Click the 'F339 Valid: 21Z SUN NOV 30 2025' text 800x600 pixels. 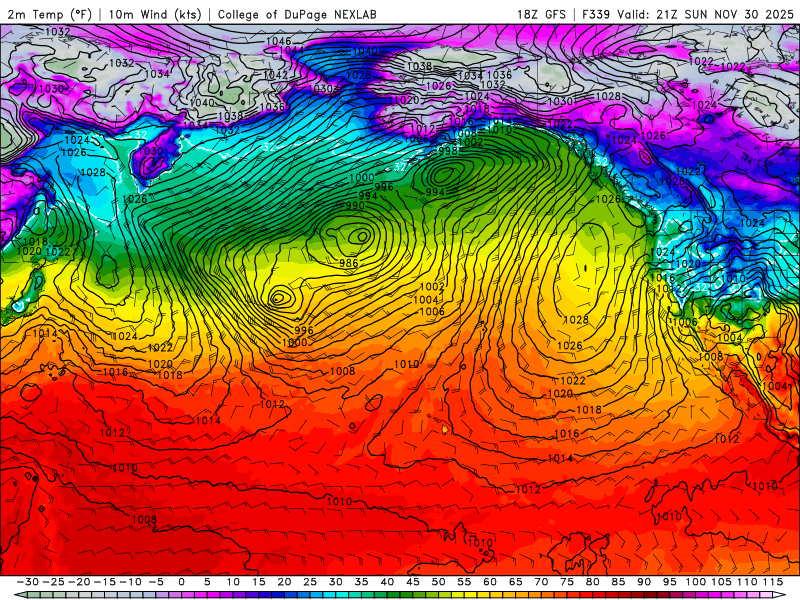(x=688, y=14)
